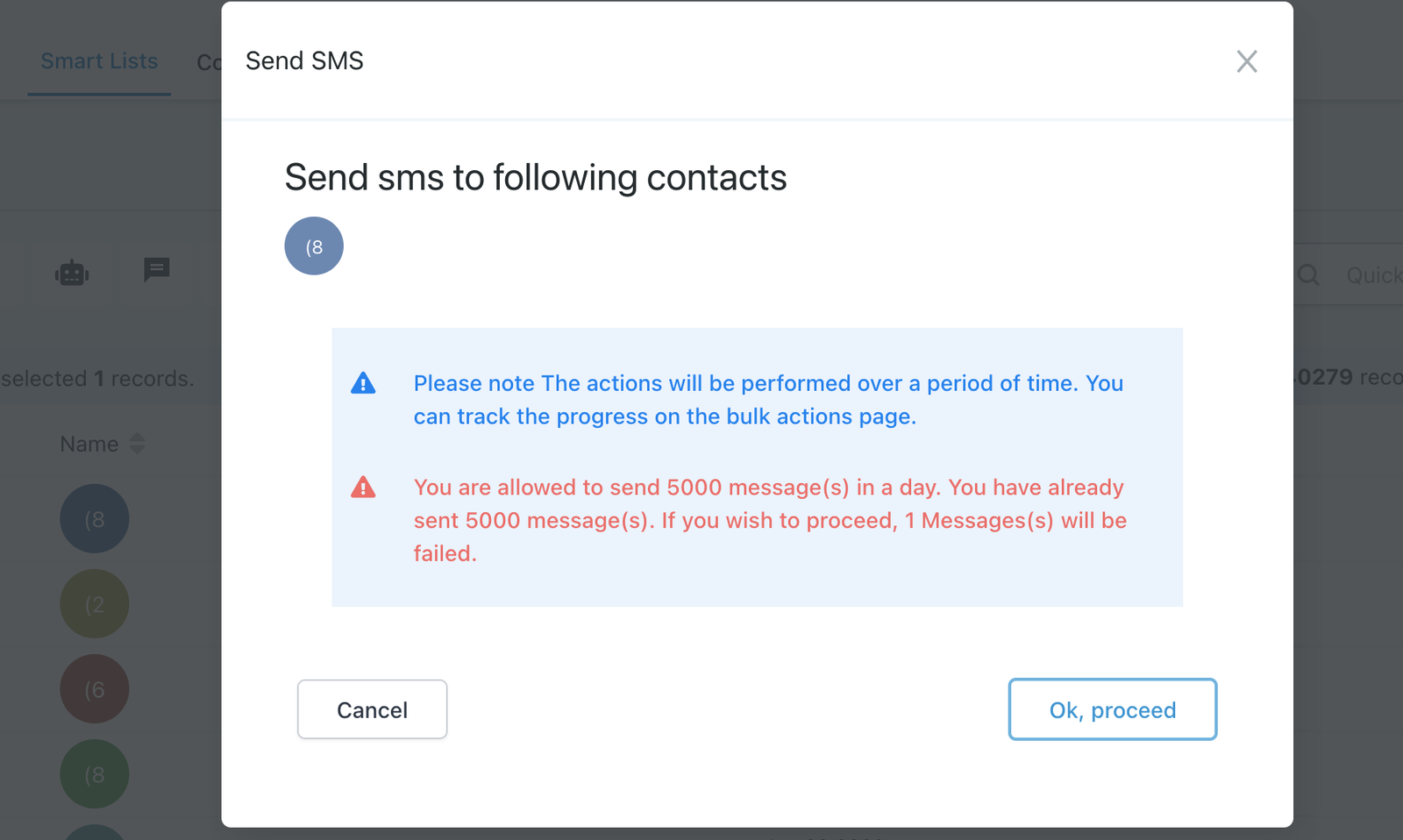The height and width of the screenshot is (840, 1403).
Task: Click the chat message toolbar icon
Action: click(x=157, y=270)
